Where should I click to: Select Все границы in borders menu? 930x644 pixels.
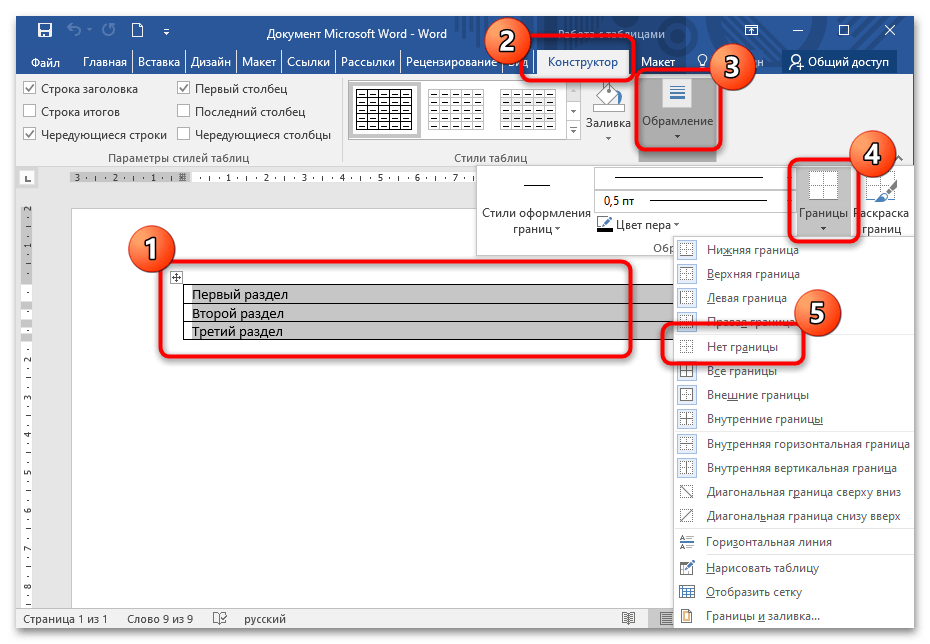point(794,371)
